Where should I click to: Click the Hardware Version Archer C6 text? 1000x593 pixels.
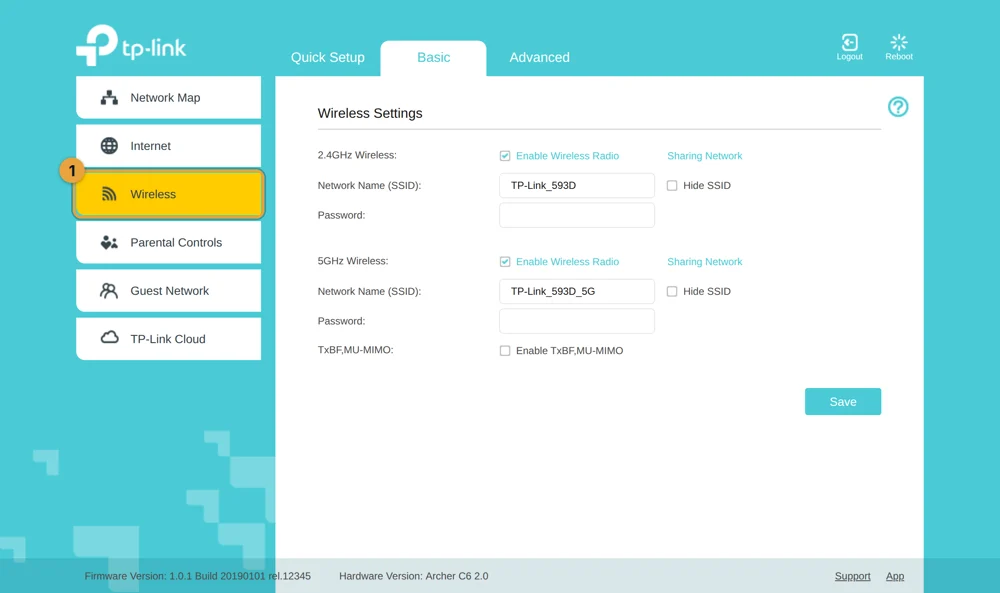click(414, 576)
